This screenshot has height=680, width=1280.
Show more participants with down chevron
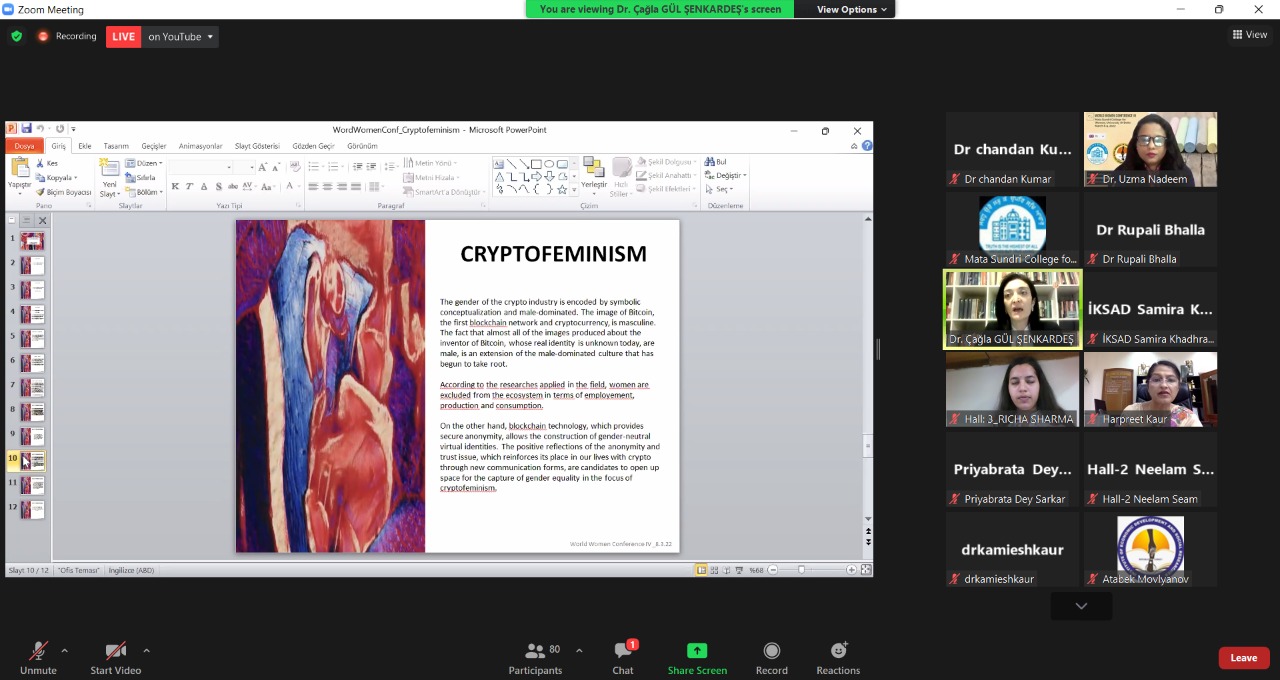pos(1081,606)
